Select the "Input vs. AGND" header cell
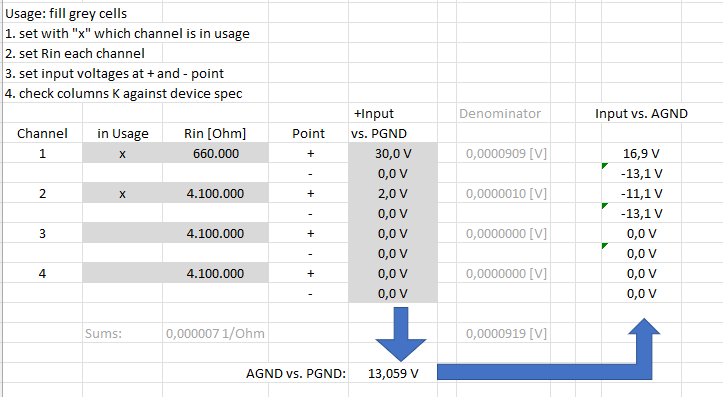 coord(641,113)
